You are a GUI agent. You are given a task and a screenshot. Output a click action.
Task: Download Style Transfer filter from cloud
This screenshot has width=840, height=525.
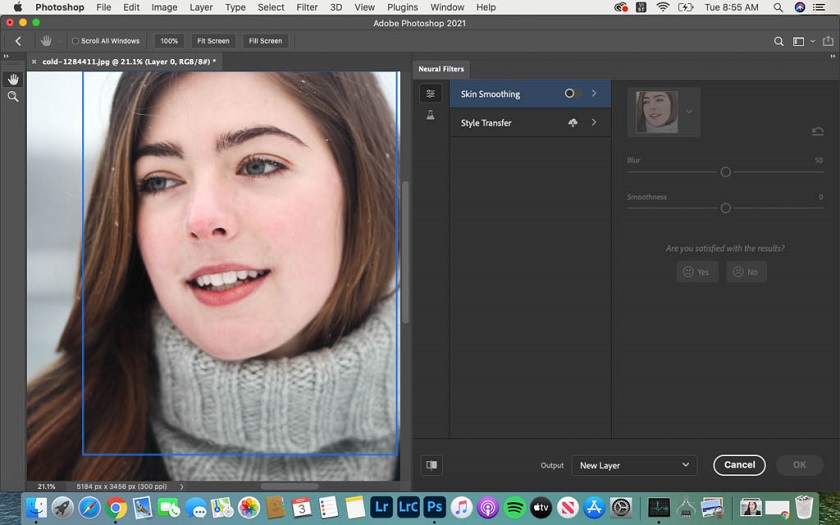pyautogui.click(x=573, y=123)
